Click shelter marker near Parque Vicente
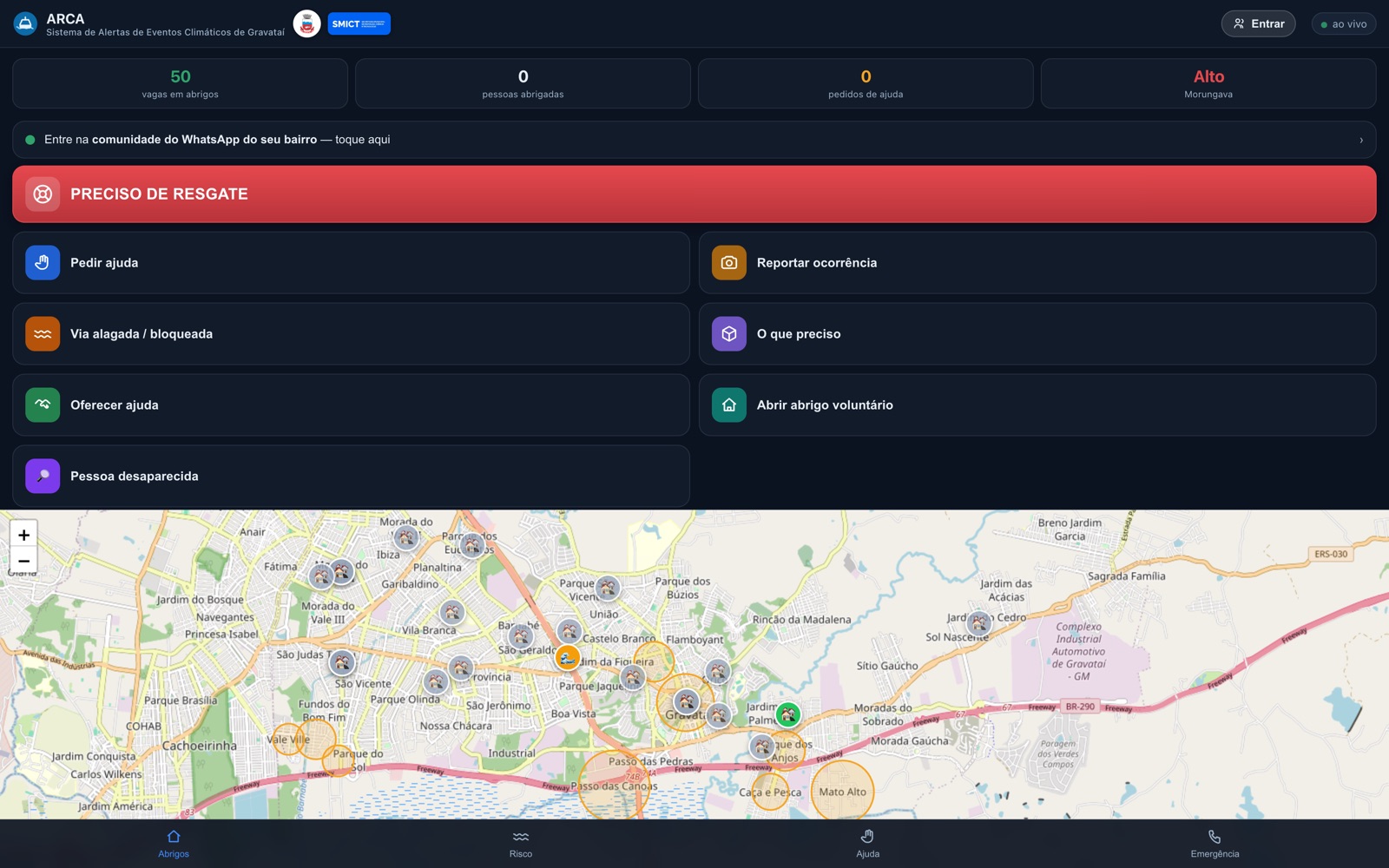The width and height of the screenshot is (1389, 868). click(x=608, y=588)
